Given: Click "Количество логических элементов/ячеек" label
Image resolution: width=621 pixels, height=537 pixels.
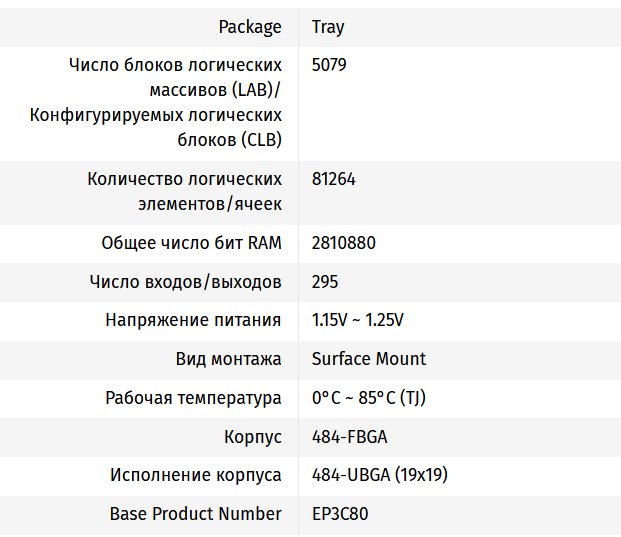Looking at the screenshot, I should click(x=184, y=192).
